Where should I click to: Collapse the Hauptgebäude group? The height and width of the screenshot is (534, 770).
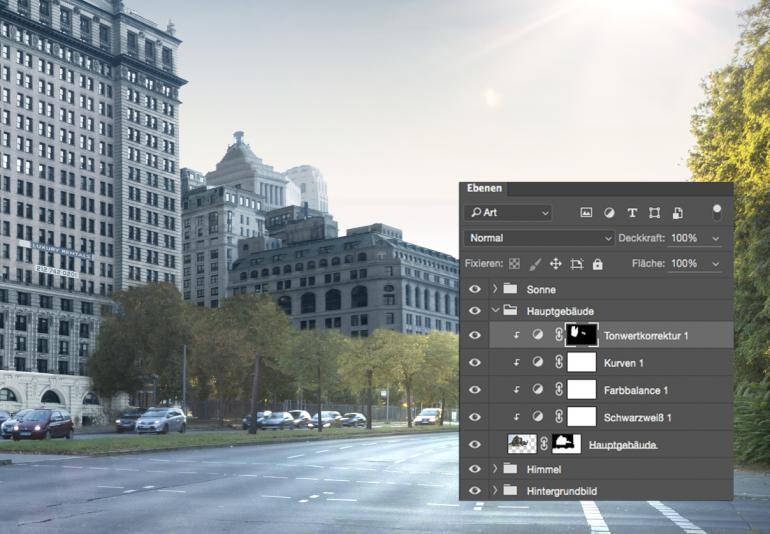click(x=495, y=311)
